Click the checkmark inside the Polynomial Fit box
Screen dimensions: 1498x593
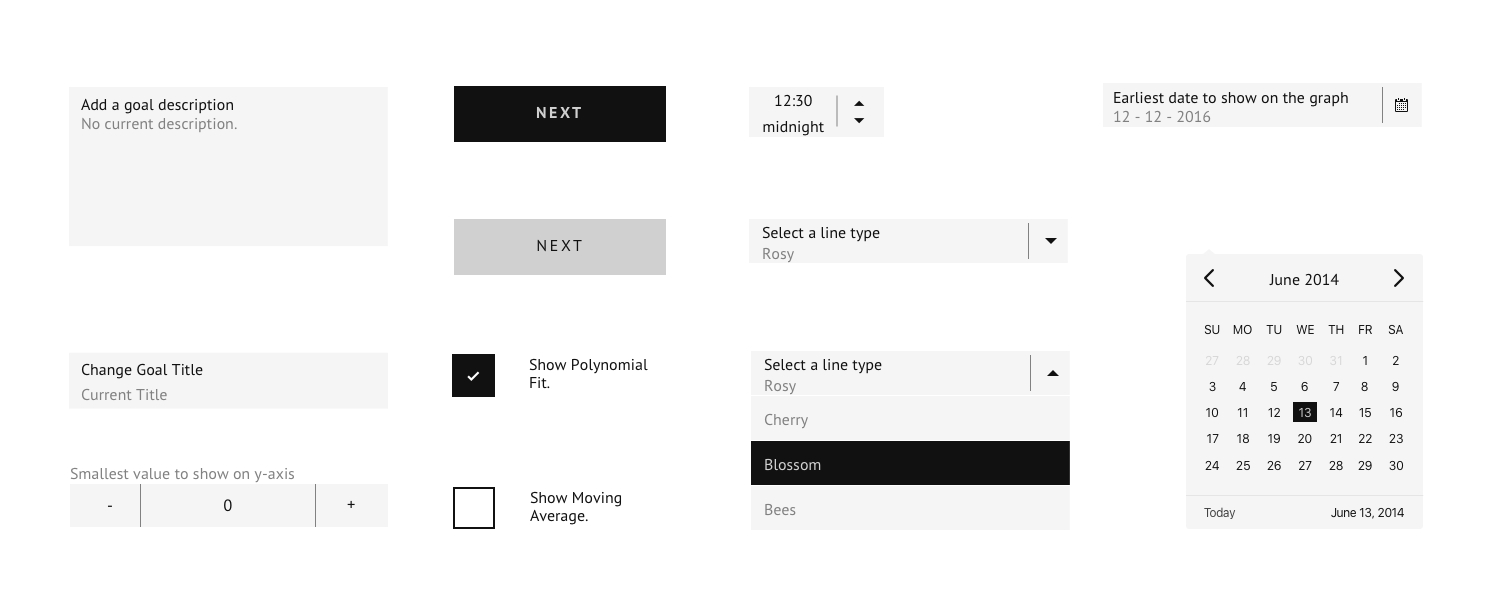coord(473,375)
